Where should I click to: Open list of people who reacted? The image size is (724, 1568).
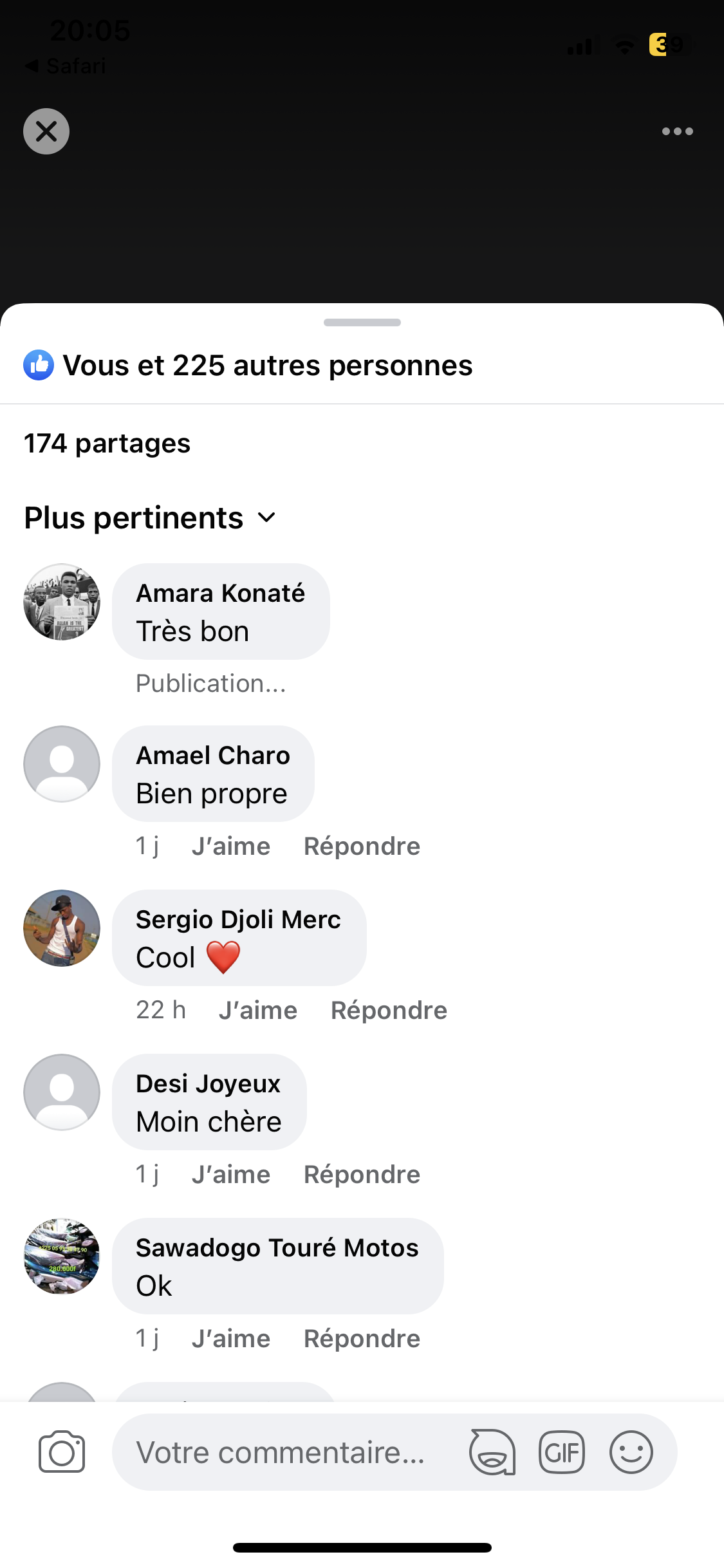point(268,366)
